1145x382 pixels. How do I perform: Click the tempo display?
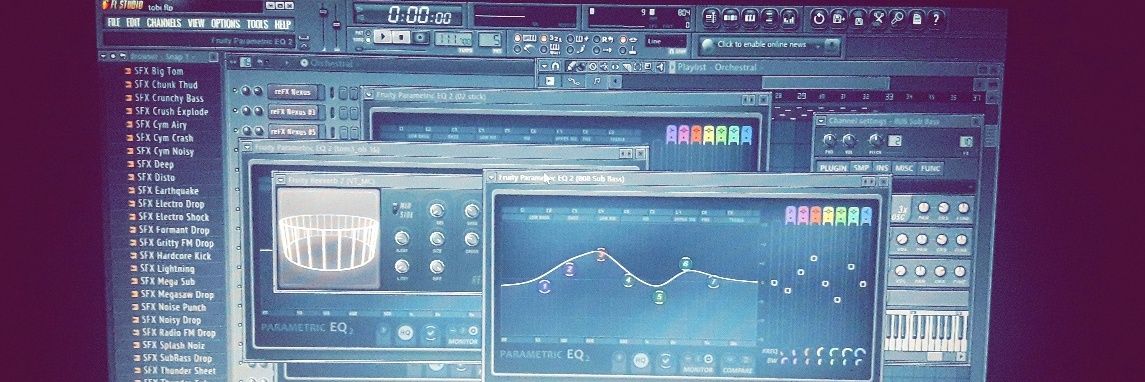click(x=453, y=39)
